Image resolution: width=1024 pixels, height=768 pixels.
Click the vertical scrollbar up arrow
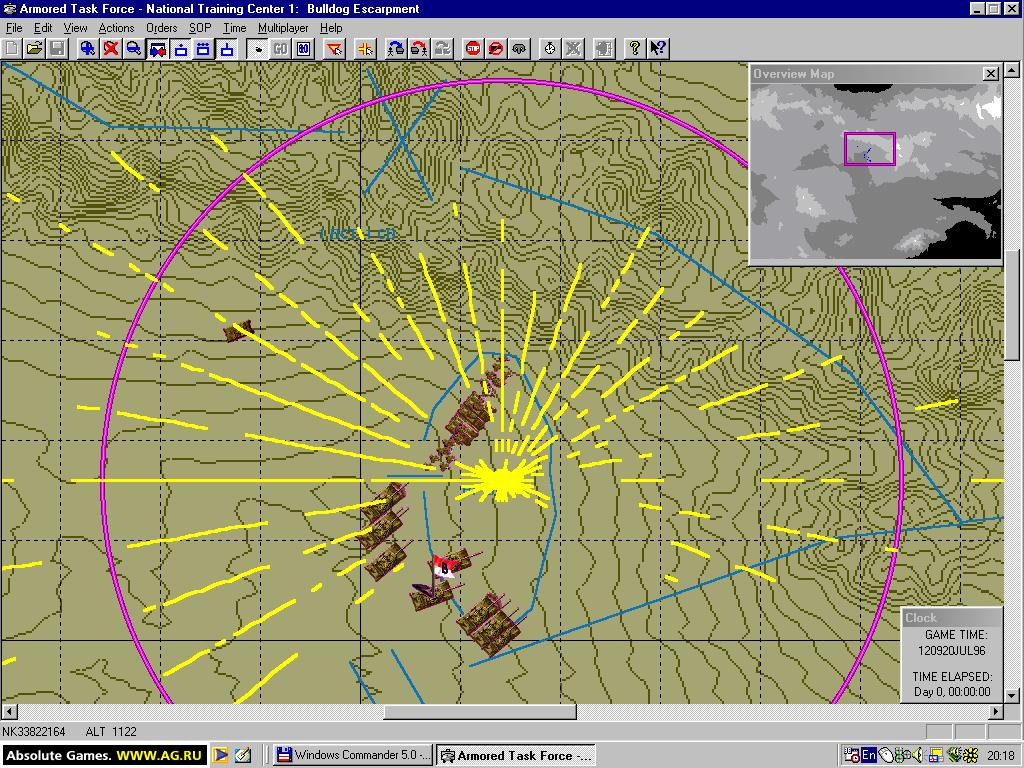(1012, 69)
